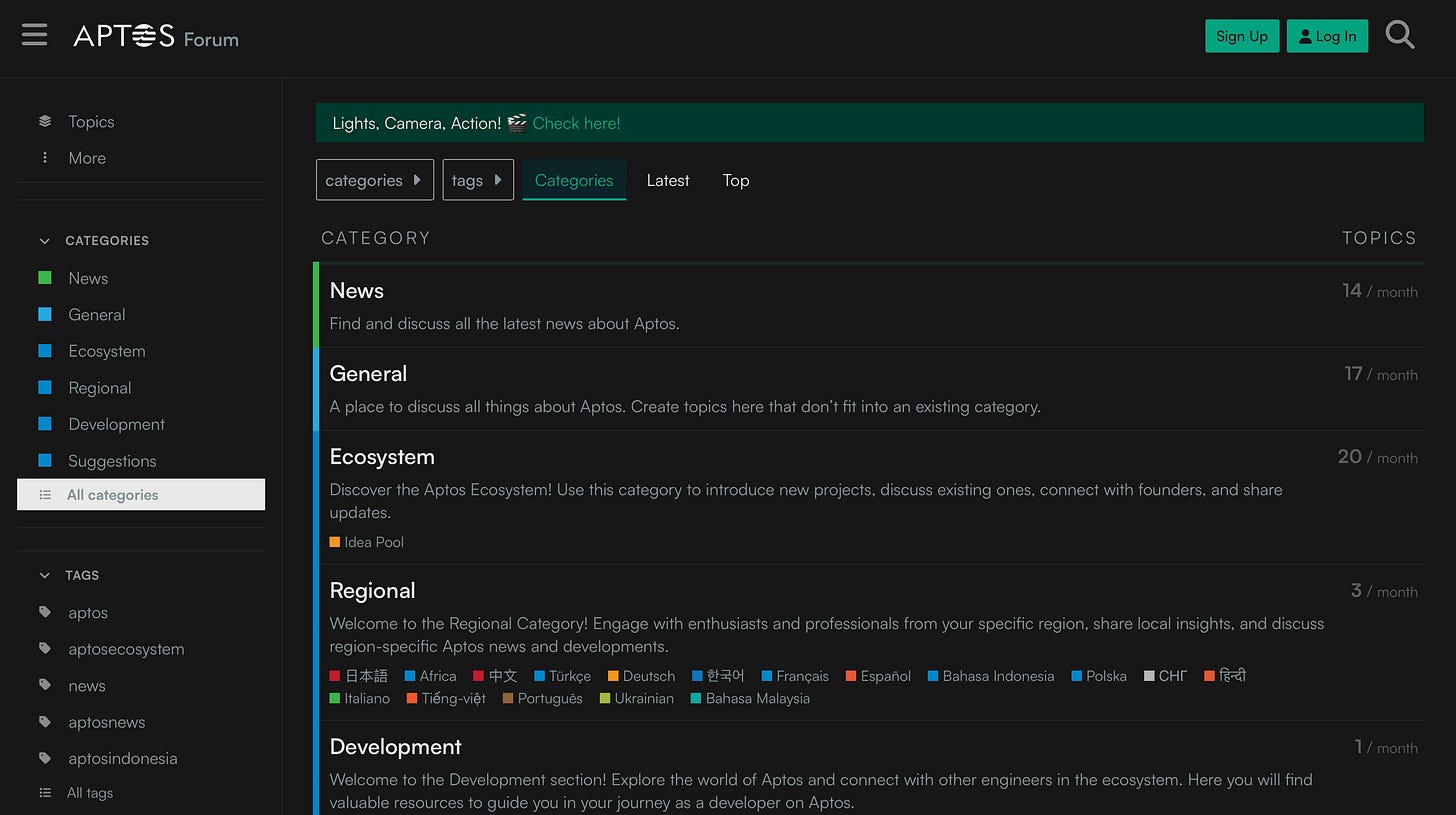Open the 日本語 regional subcategory
The height and width of the screenshot is (815, 1456).
358,676
